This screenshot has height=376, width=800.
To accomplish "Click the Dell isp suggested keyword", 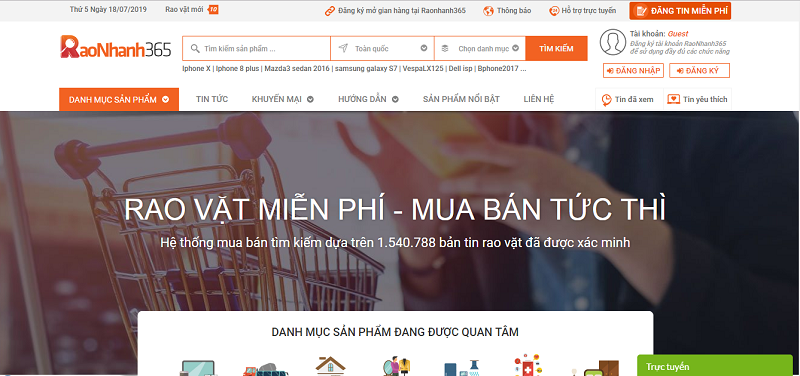I will click(460, 68).
